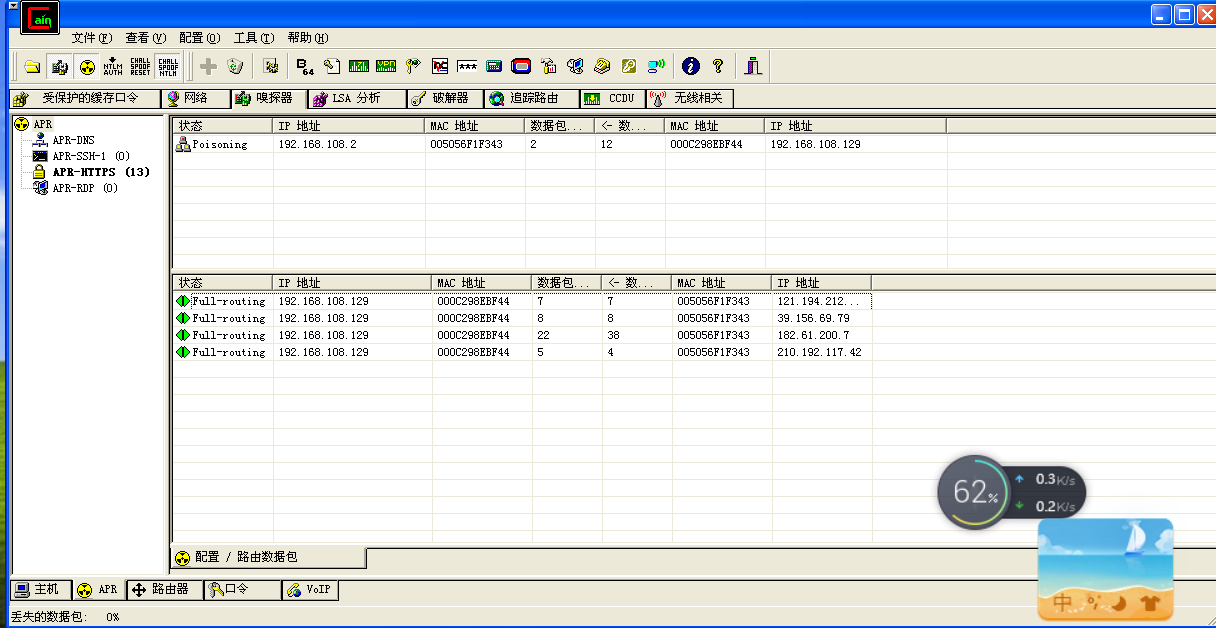Click the blue info about icon

click(690, 66)
